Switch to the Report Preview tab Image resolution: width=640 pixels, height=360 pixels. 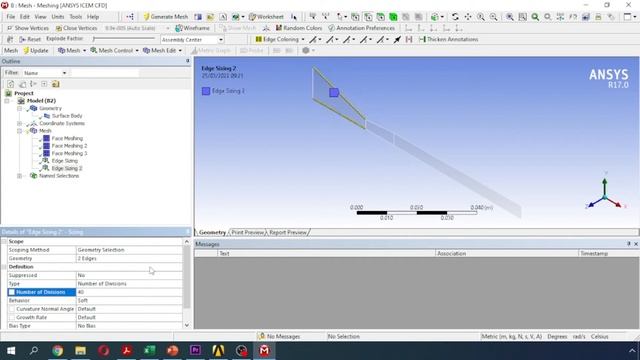point(288,232)
